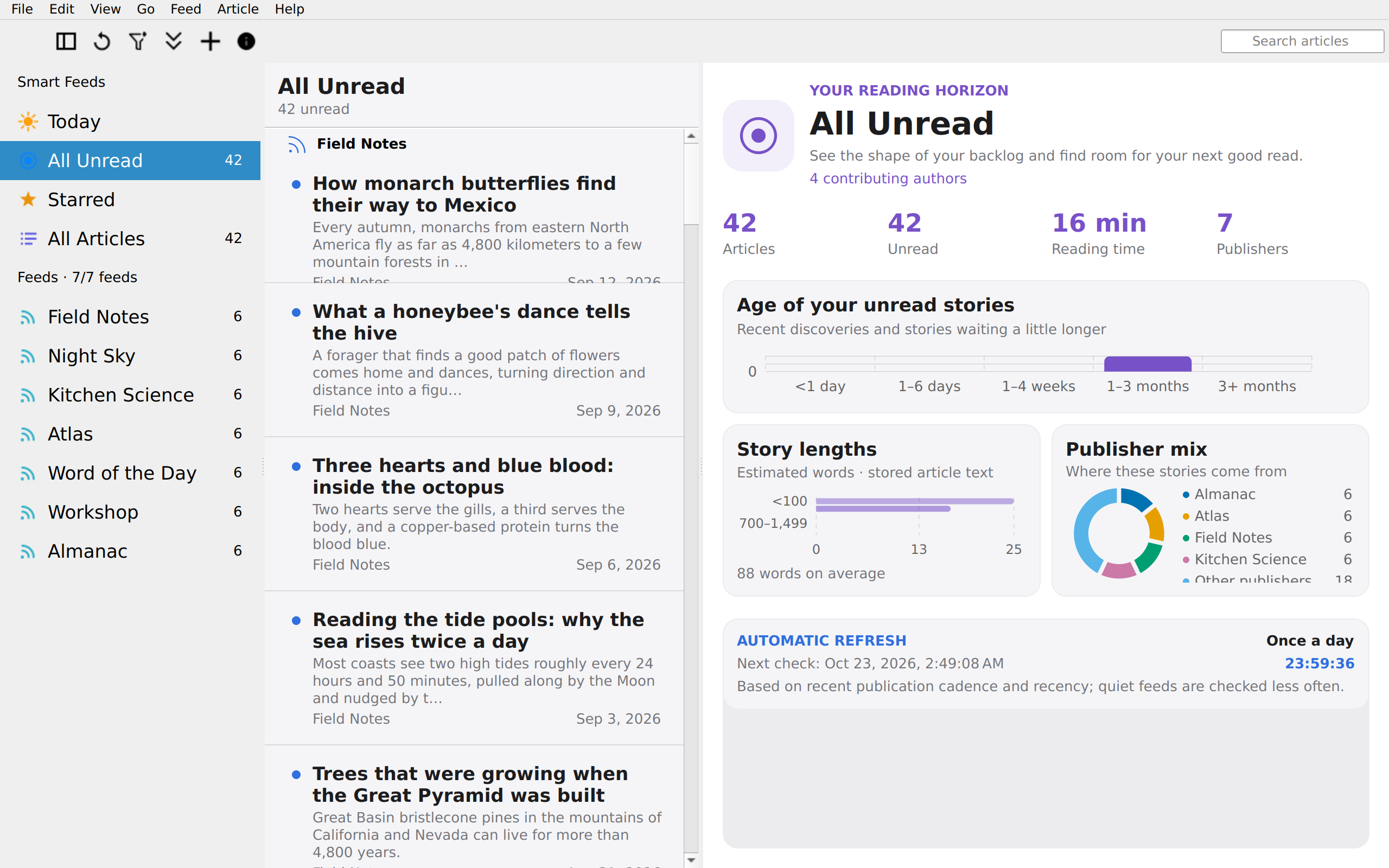Click the All Articles list icon

[x=28, y=239]
